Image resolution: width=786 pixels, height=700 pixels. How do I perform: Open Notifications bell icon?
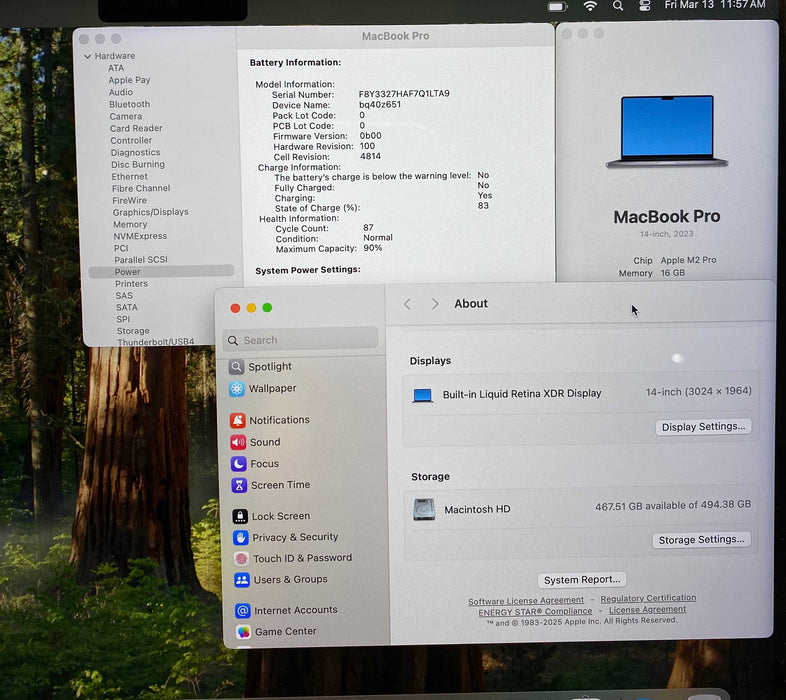tap(238, 420)
